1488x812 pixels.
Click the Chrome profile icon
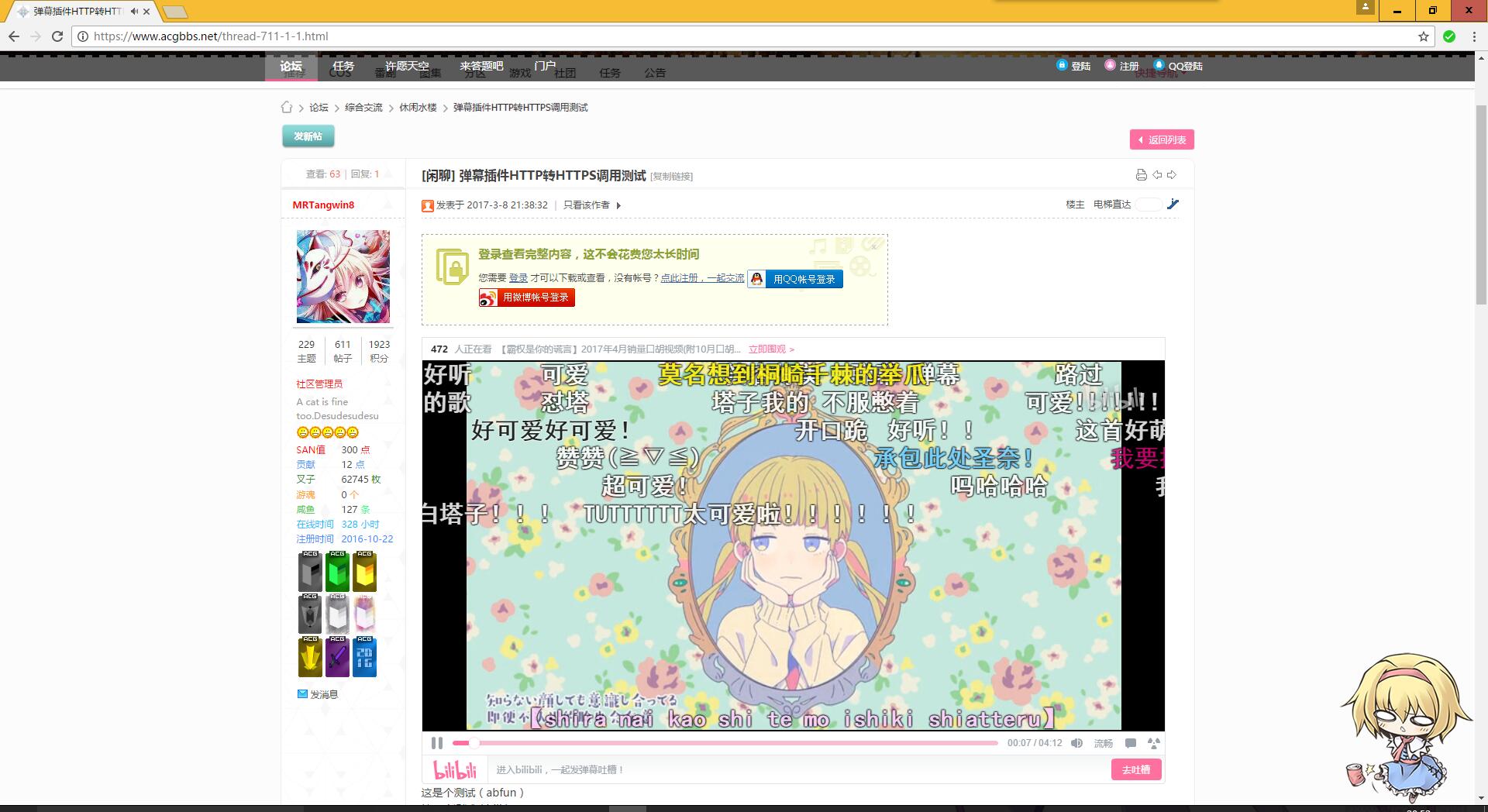[1366, 7]
